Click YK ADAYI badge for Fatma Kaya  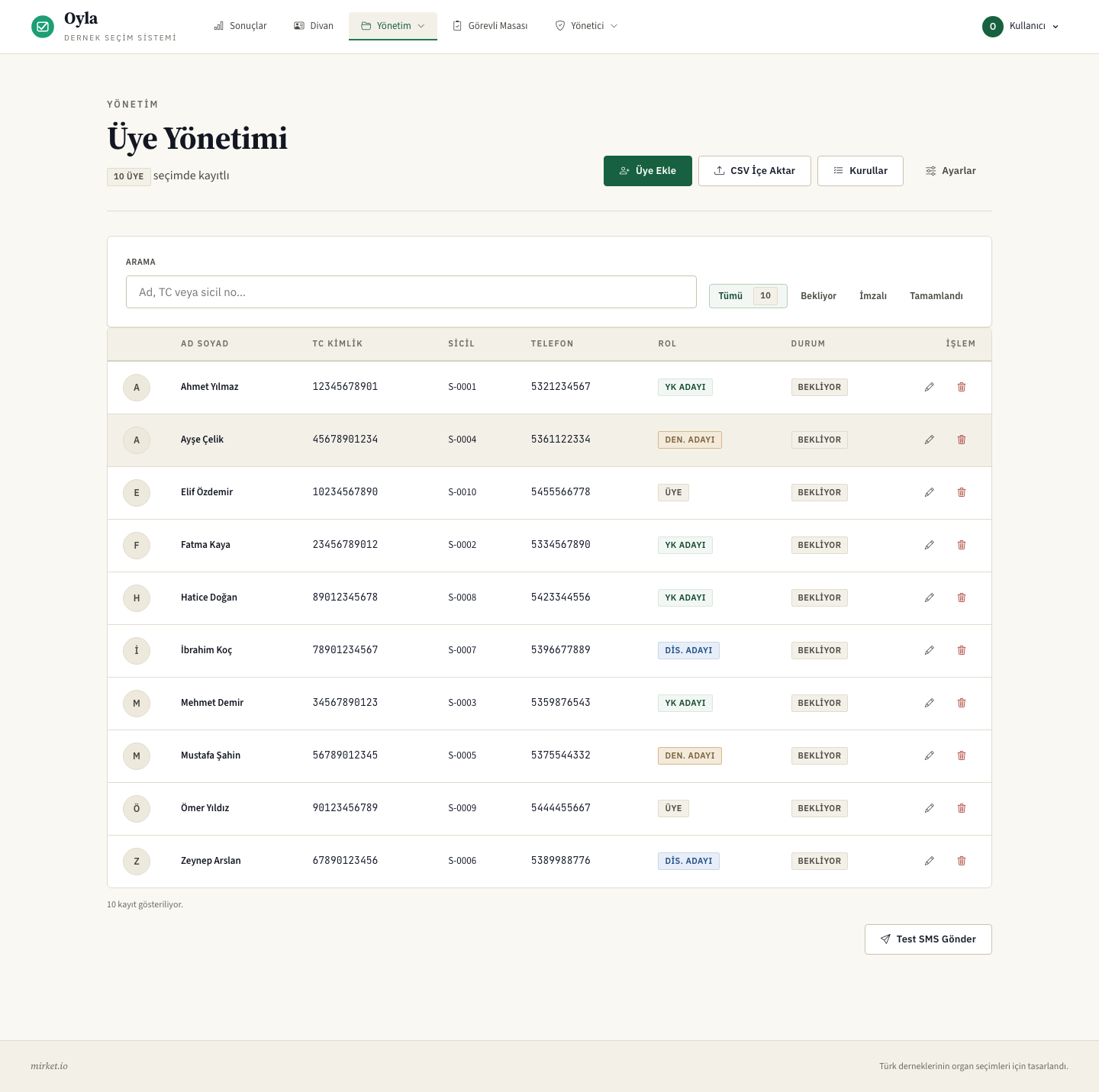[685, 545]
